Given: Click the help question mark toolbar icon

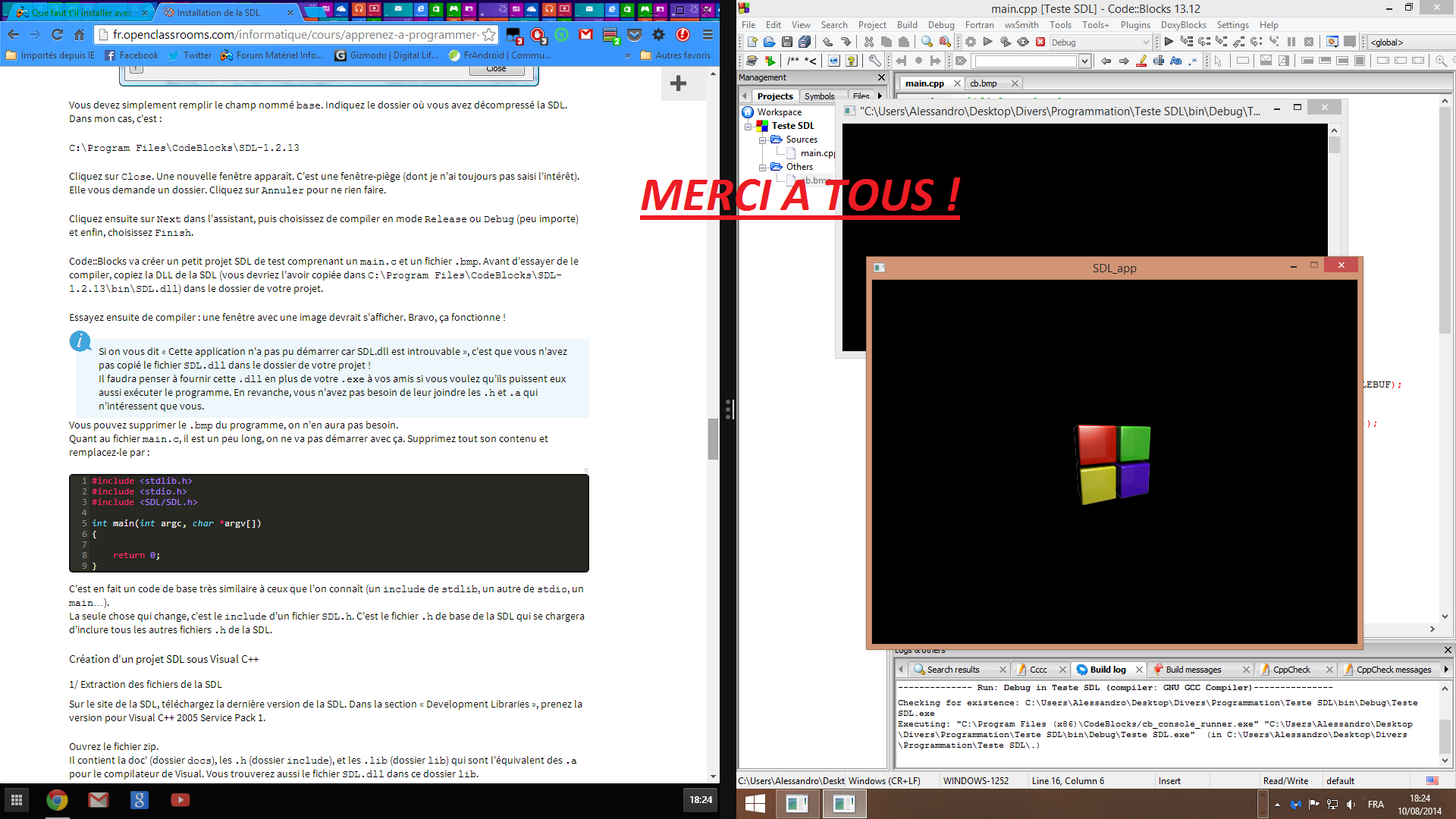Looking at the screenshot, I should click(851, 61).
